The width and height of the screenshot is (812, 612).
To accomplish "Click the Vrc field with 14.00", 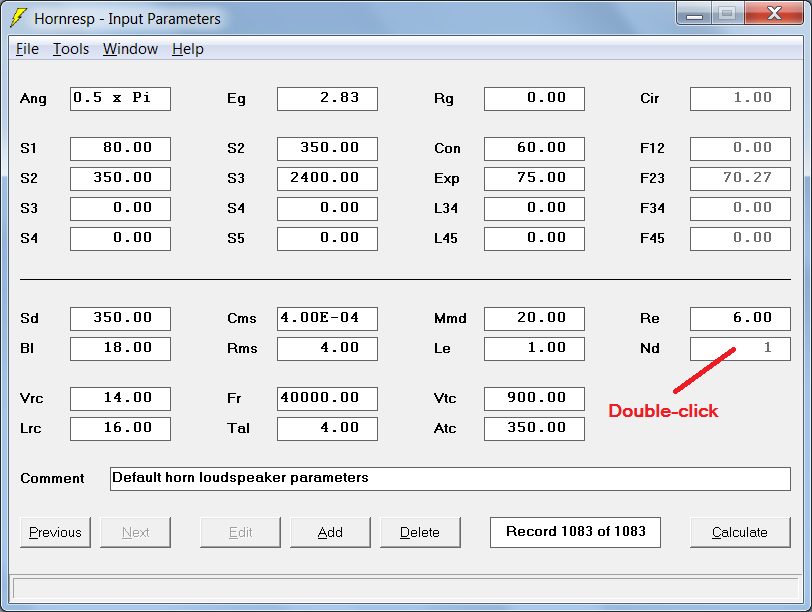I will click(x=120, y=399).
